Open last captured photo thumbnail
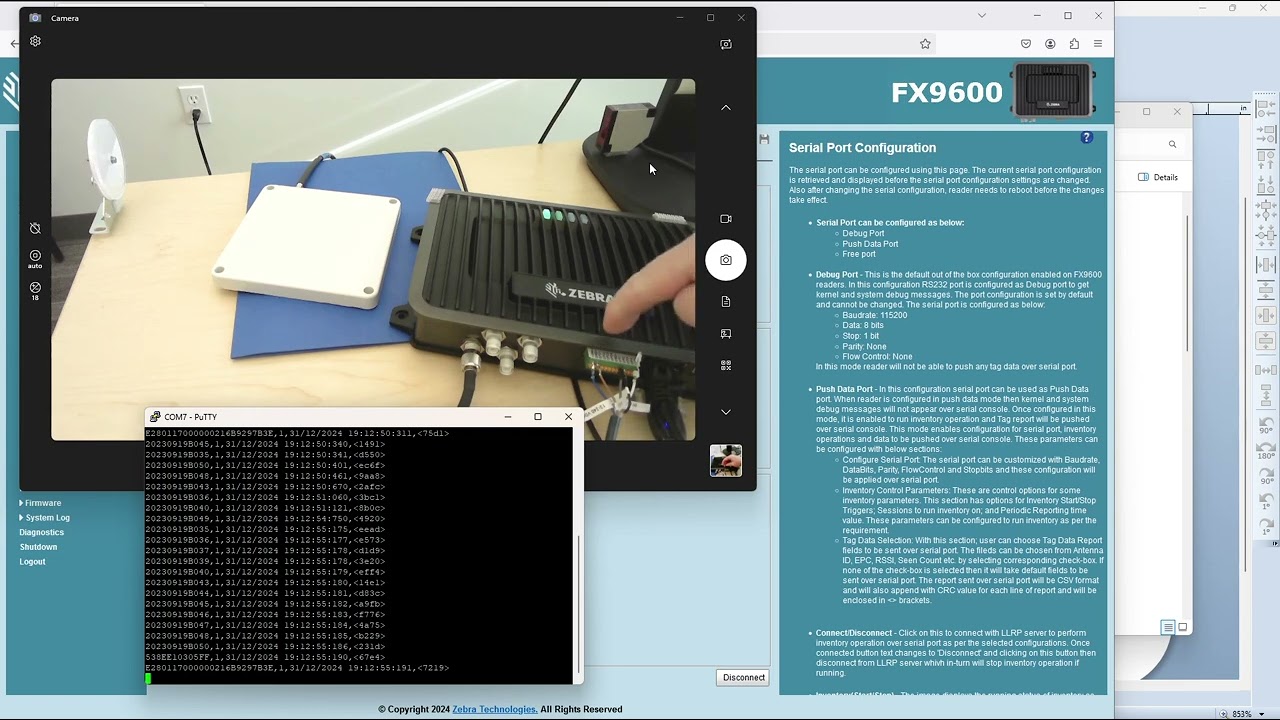1280x720 pixels. click(x=726, y=461)
